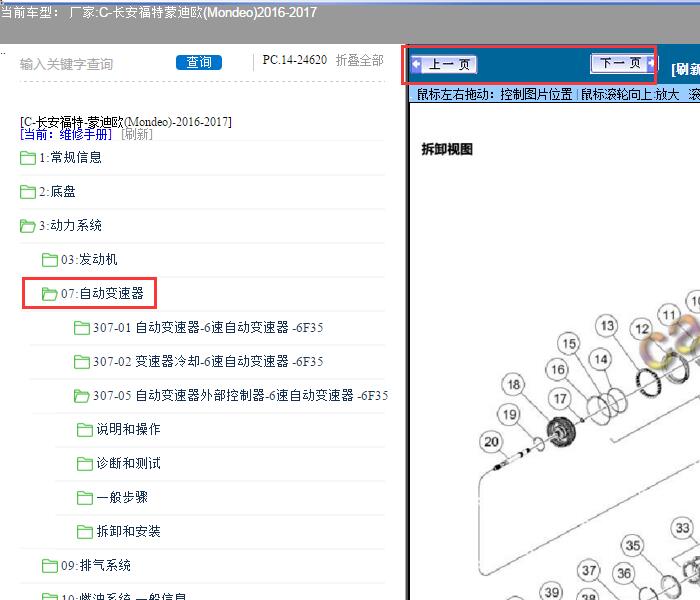The image size is (700, 600).
Task: Click the folder icon beside 拆卸和安装
Action: coord(85,531)
